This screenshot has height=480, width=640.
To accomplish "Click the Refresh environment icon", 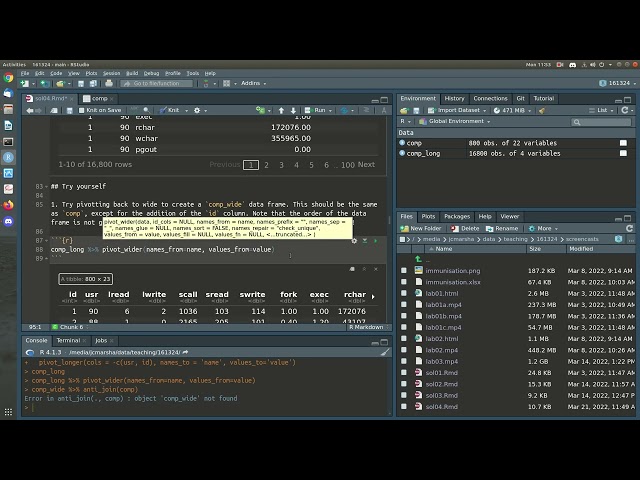I will 624,110.
